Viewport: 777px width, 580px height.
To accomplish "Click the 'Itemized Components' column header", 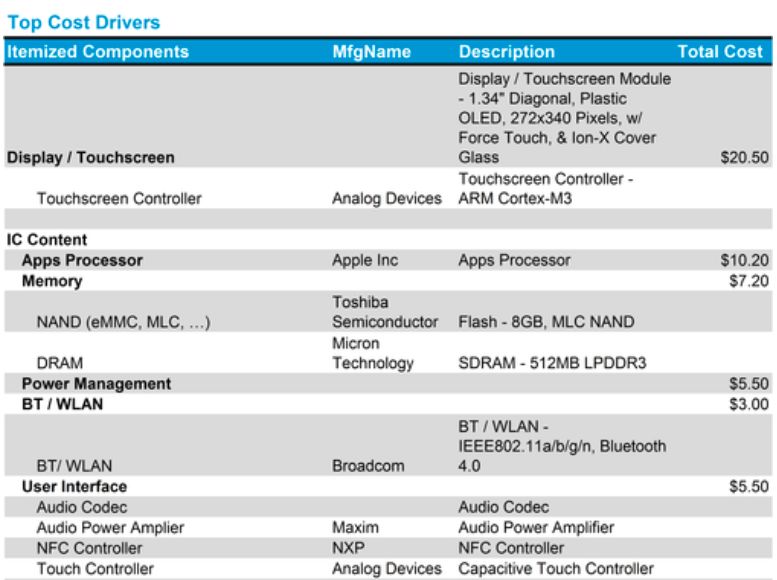I will click(98, 52).
